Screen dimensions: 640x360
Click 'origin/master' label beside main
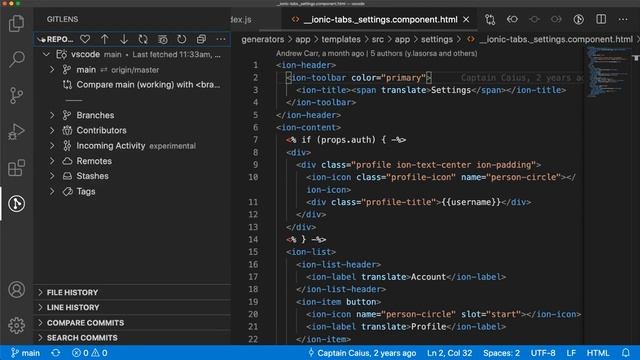(135, 70)
